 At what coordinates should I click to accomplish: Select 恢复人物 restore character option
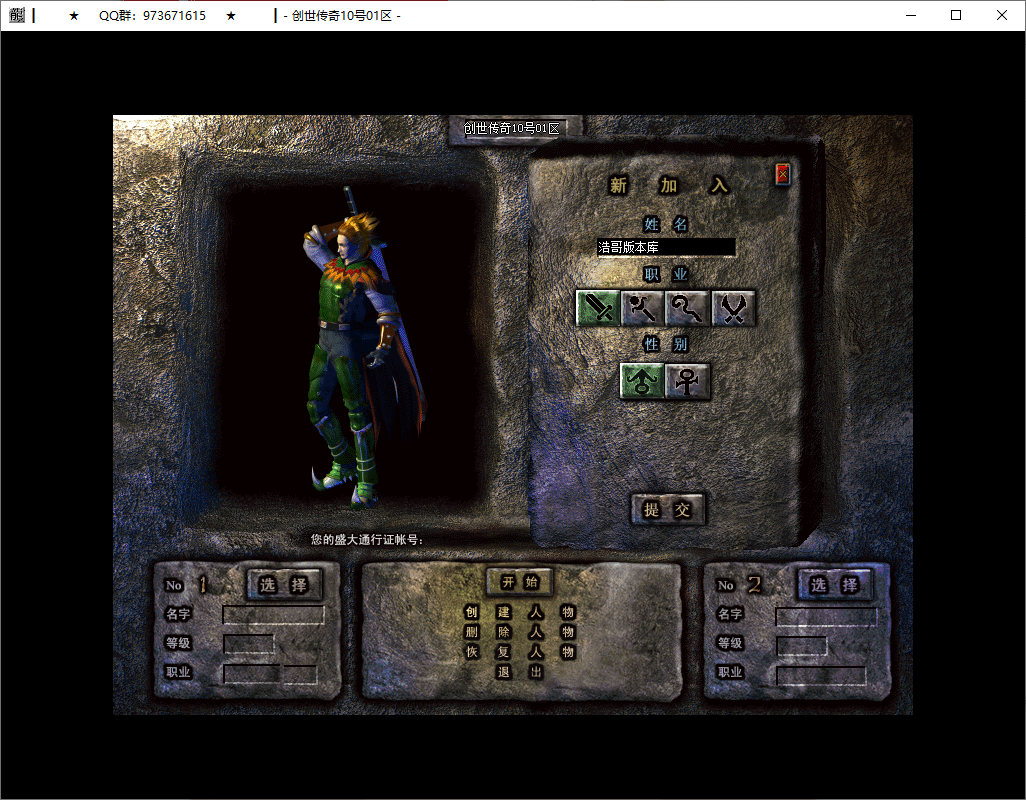coord(519,652)
